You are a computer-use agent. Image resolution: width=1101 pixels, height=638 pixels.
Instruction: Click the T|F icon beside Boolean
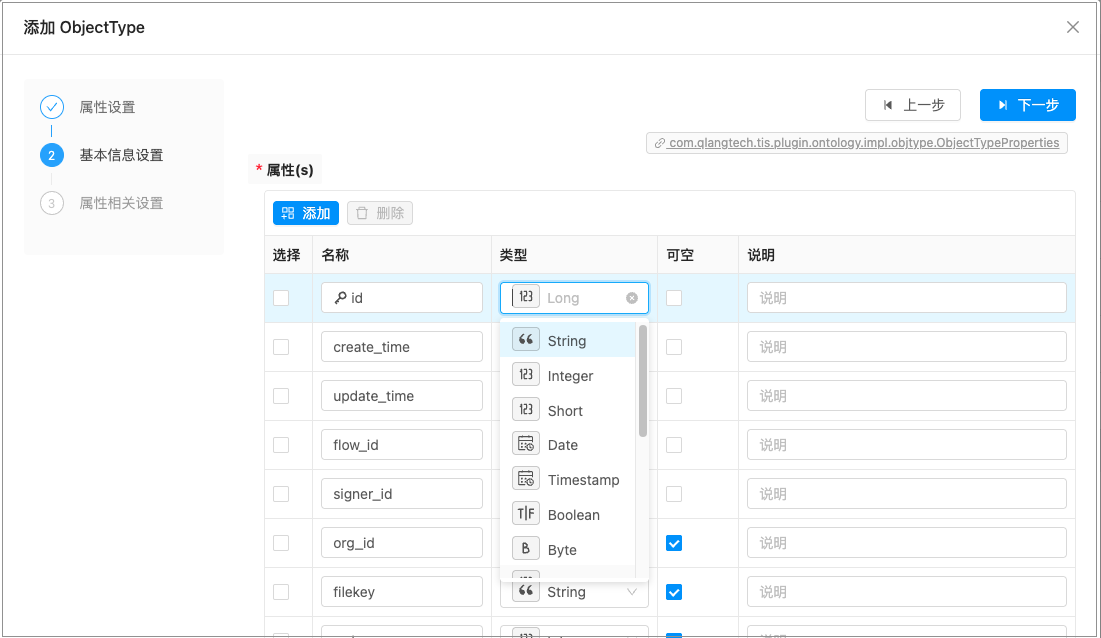[x=526, y=514]
